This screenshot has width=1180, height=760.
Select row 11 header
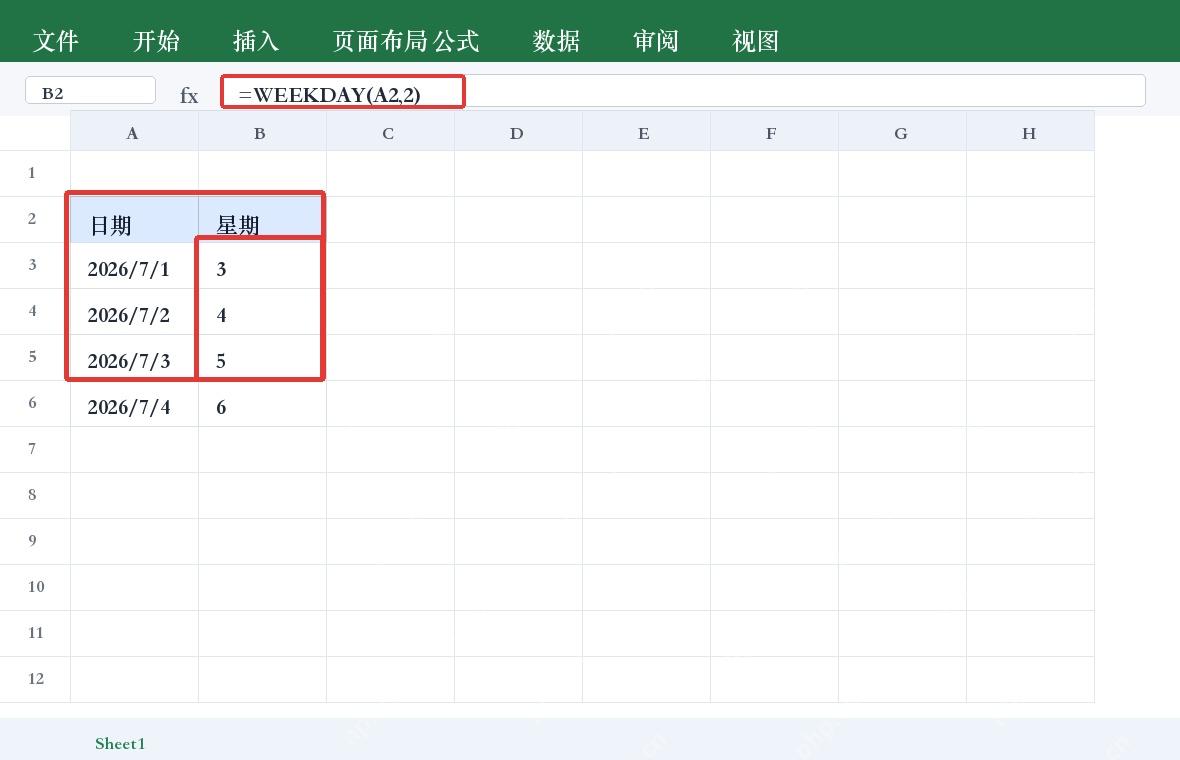coord(35,633)
